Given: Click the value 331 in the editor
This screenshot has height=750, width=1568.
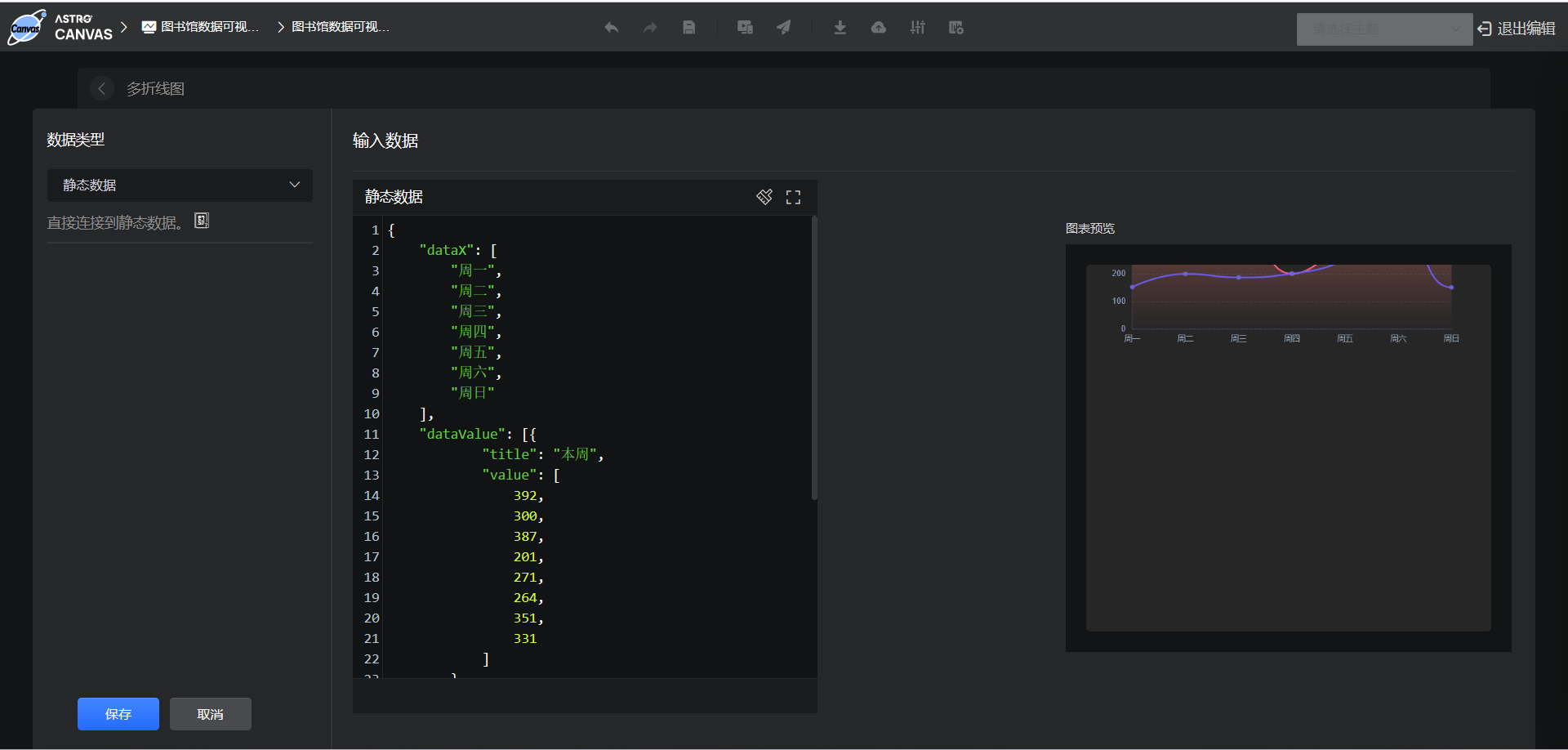Looking at the screenshot, I should point(525,638).
